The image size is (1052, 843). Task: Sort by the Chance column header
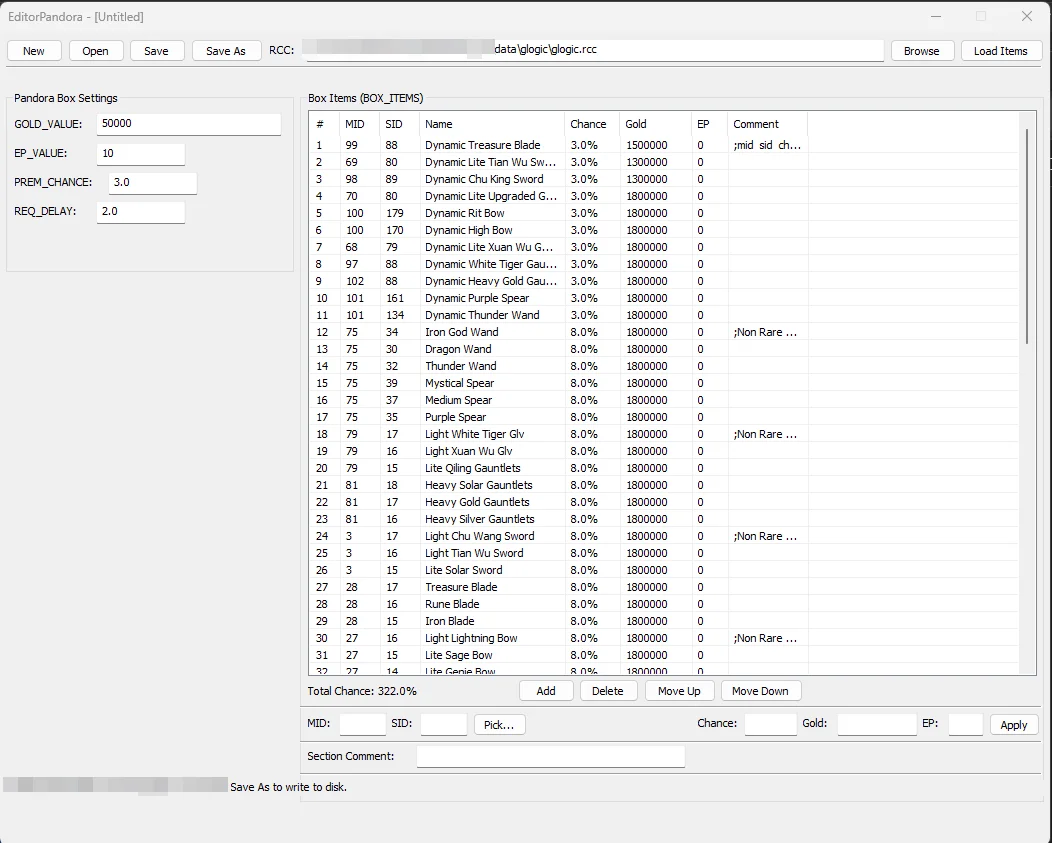pyautogui.click(x=592, y=124)
